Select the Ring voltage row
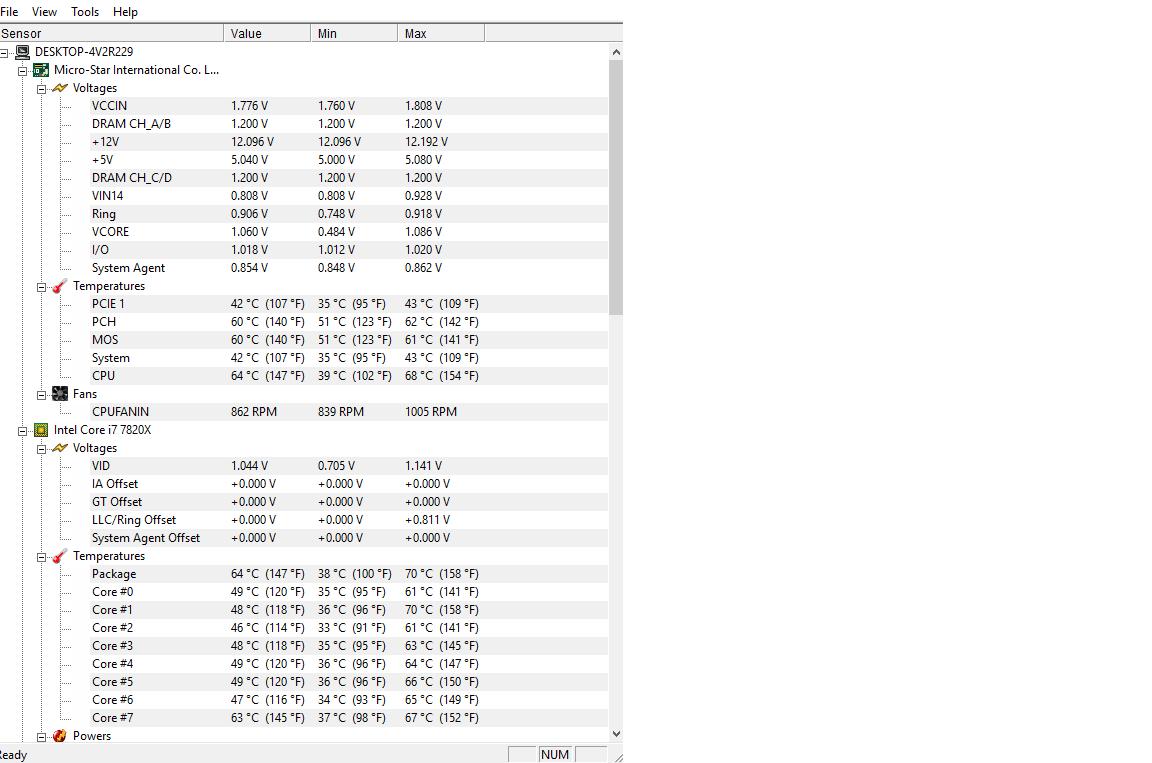Image resolution: width=1152 pixels, height=763 pixels. (x=349, y=214)
